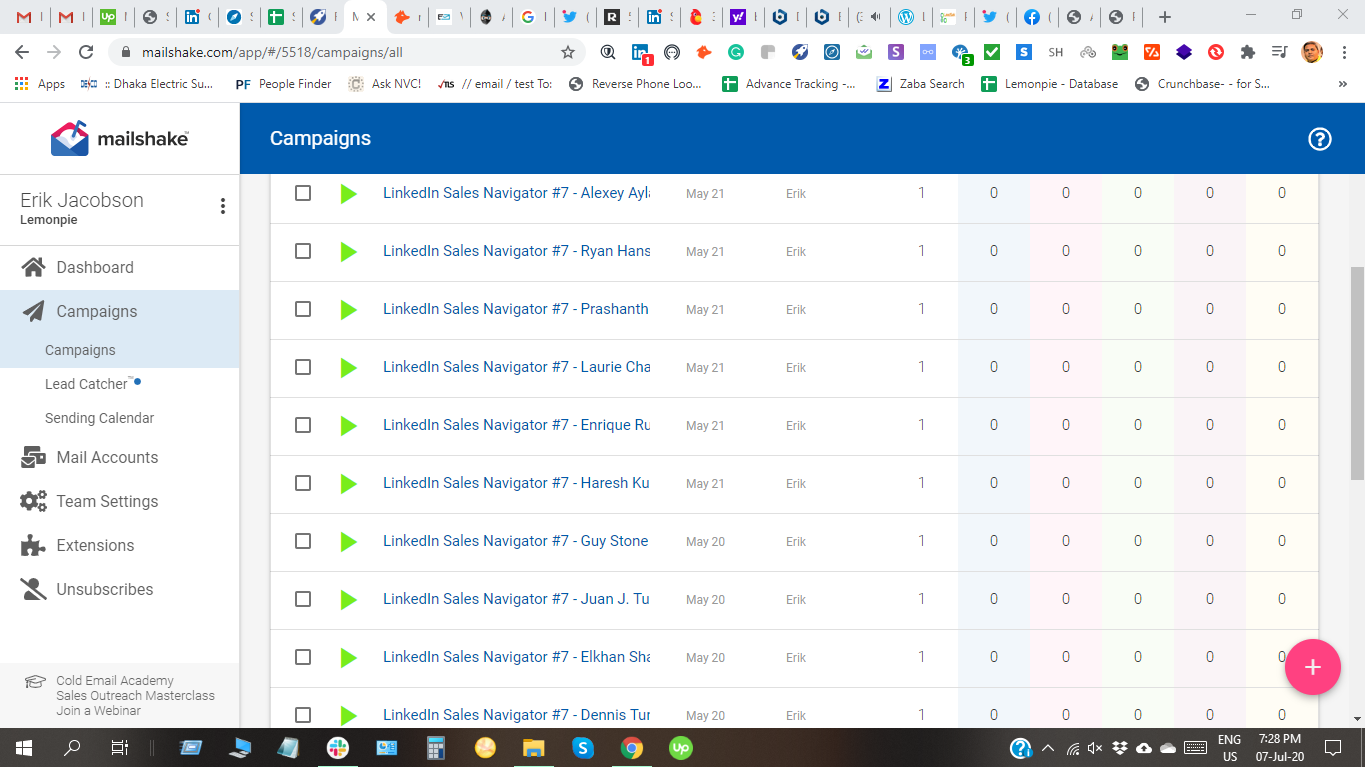This screenshot has height=767, width=1365.
Task: Click the Mailshake logo
Action: 120,138
